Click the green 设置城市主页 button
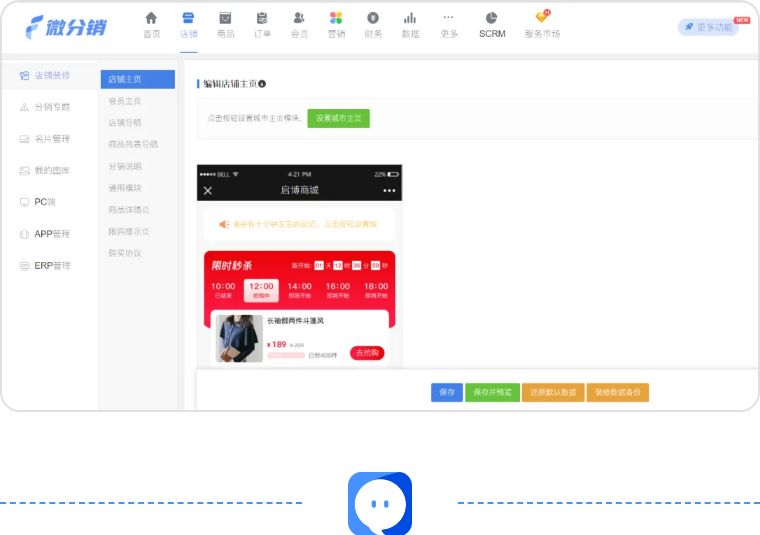Viewport: 760px width, 535px height. click(x=338, y=118)
